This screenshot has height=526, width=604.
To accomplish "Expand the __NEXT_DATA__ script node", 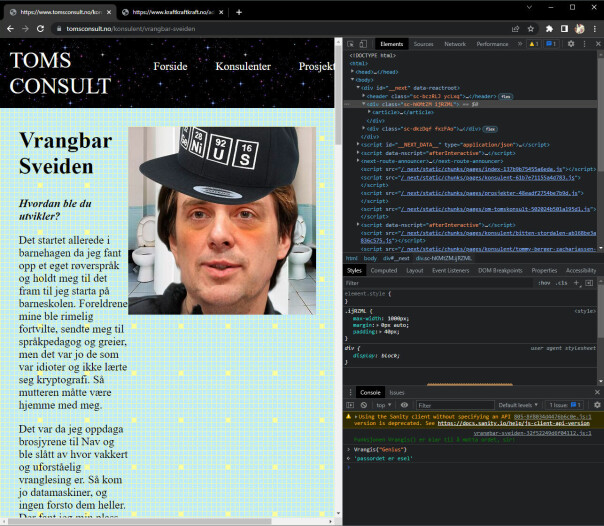I will (358, 144).
